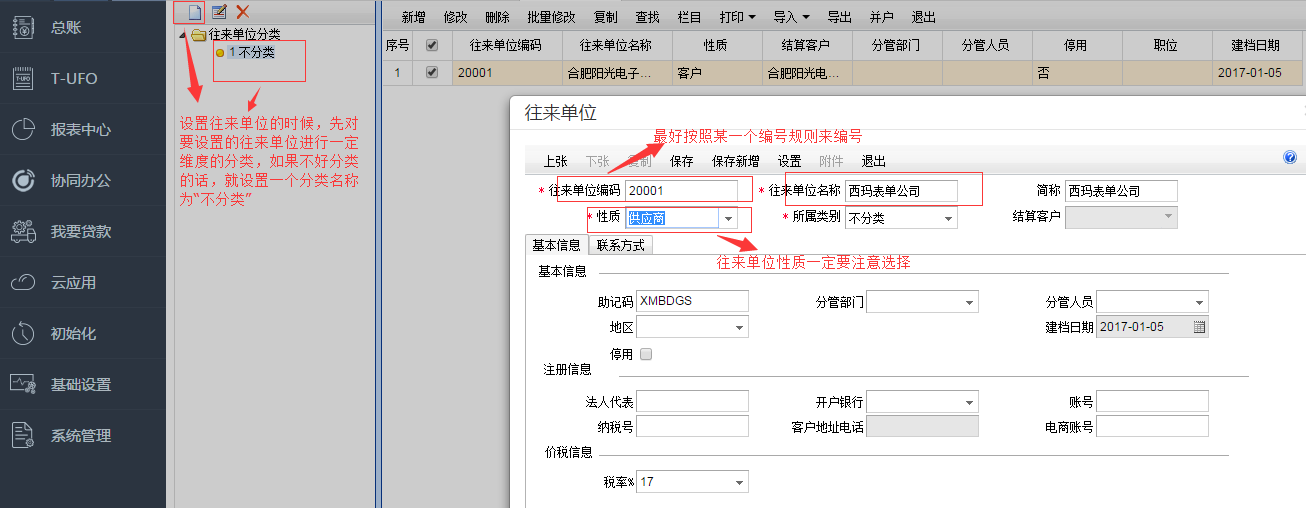Click the edit category pencil icon

tap(219, 12)
